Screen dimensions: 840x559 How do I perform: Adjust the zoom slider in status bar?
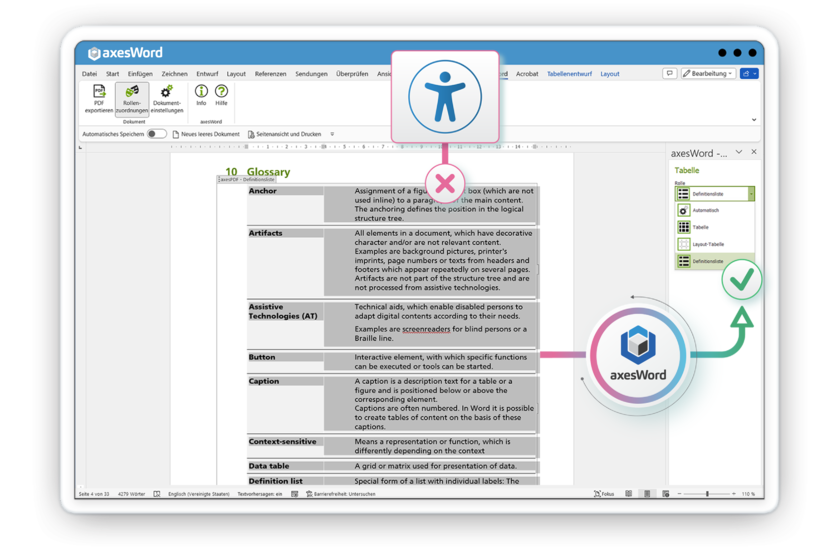coord(707,494)
